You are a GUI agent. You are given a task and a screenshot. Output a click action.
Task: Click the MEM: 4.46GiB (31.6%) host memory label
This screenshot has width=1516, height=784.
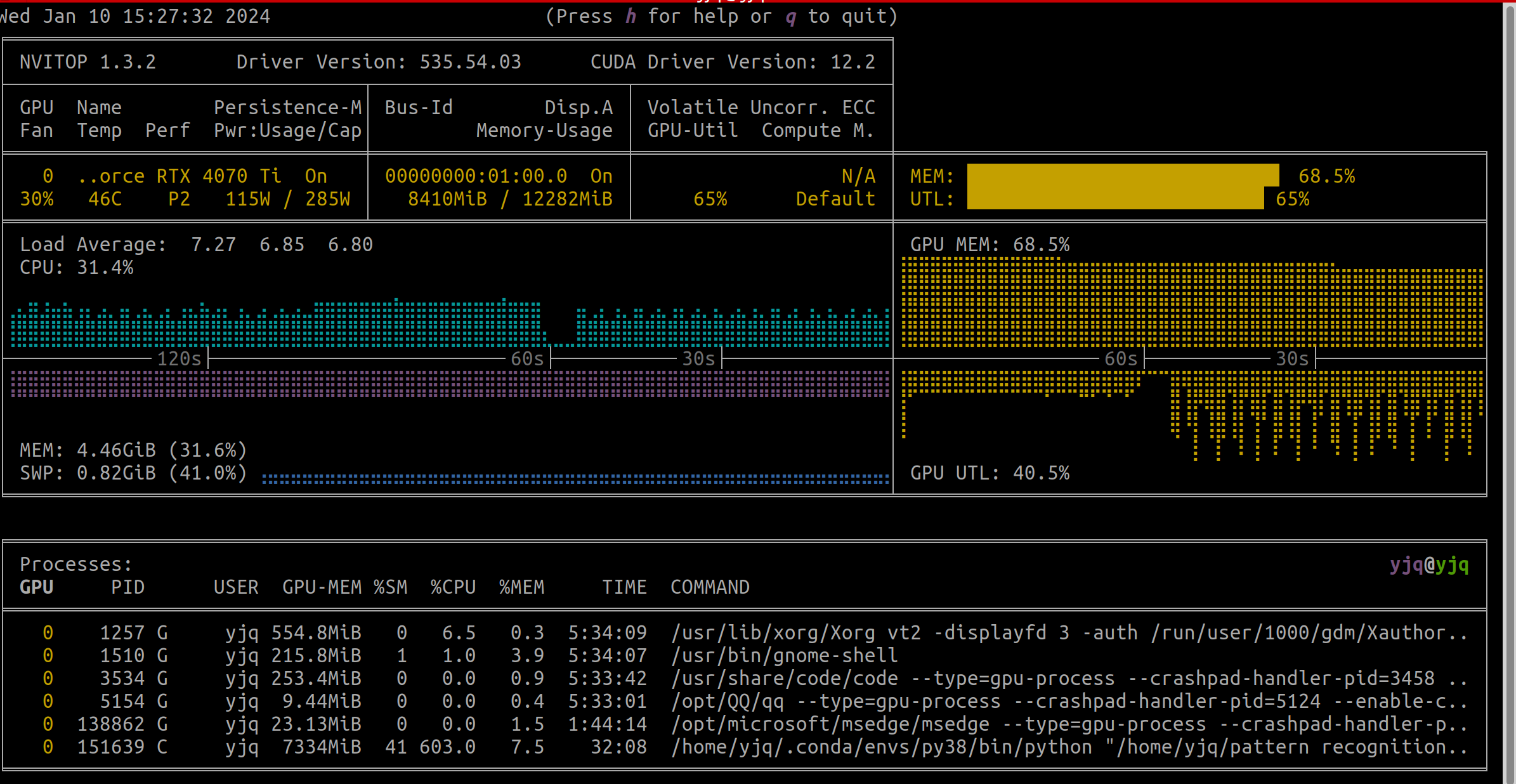[133, 450]
